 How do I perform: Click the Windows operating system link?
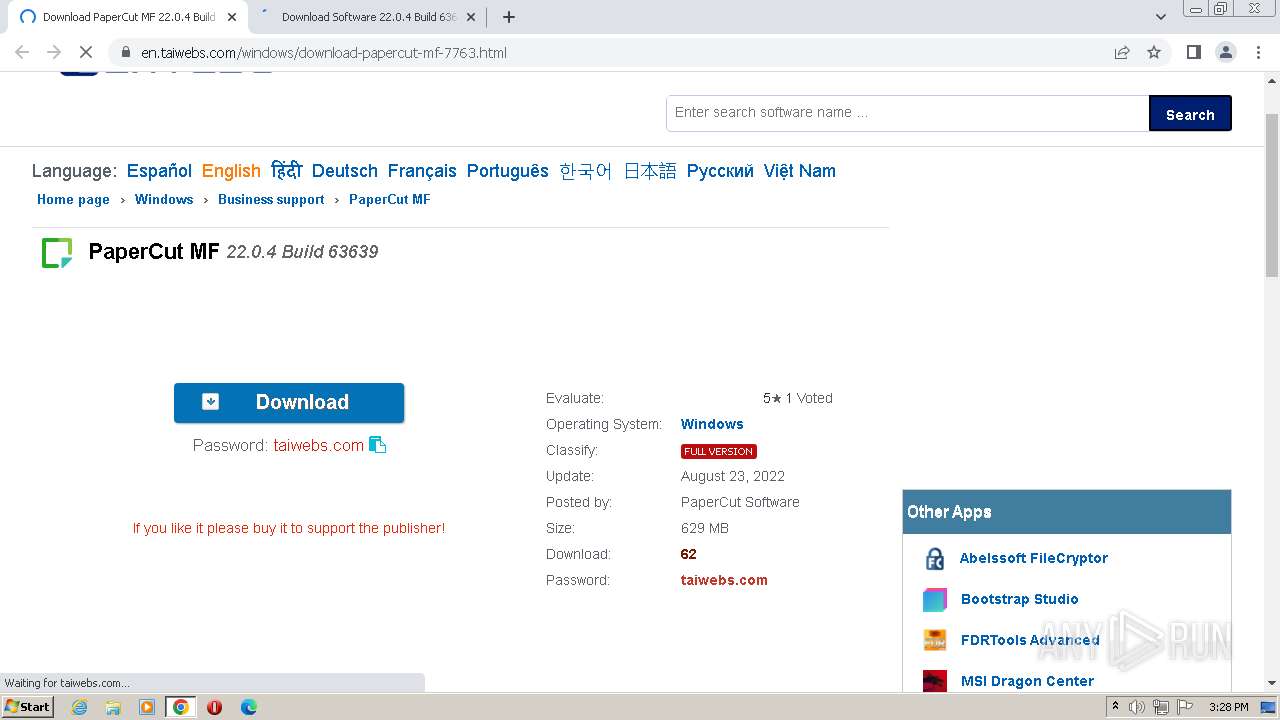coord(712,424)
